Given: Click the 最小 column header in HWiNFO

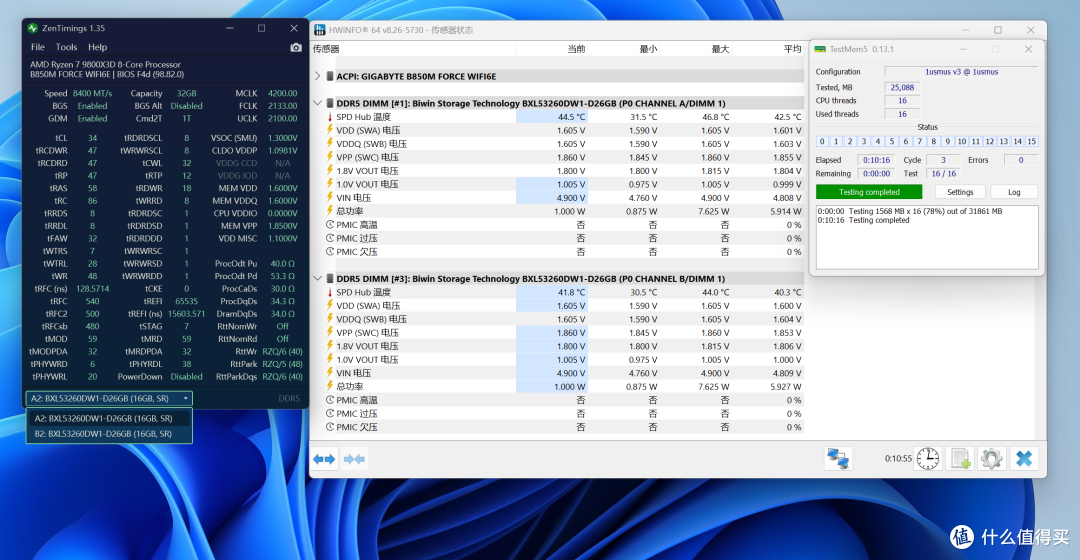Looking at the screenshot, I should point(647,49).
